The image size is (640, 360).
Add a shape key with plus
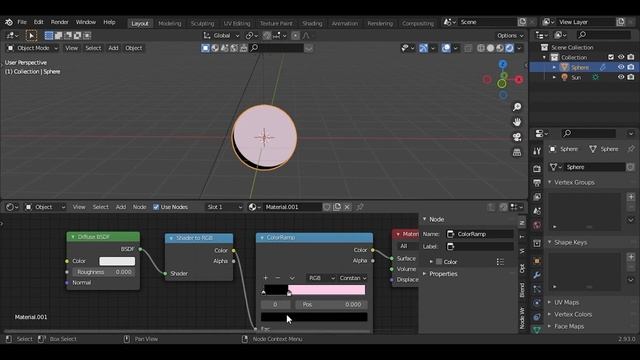click(631, 257)
